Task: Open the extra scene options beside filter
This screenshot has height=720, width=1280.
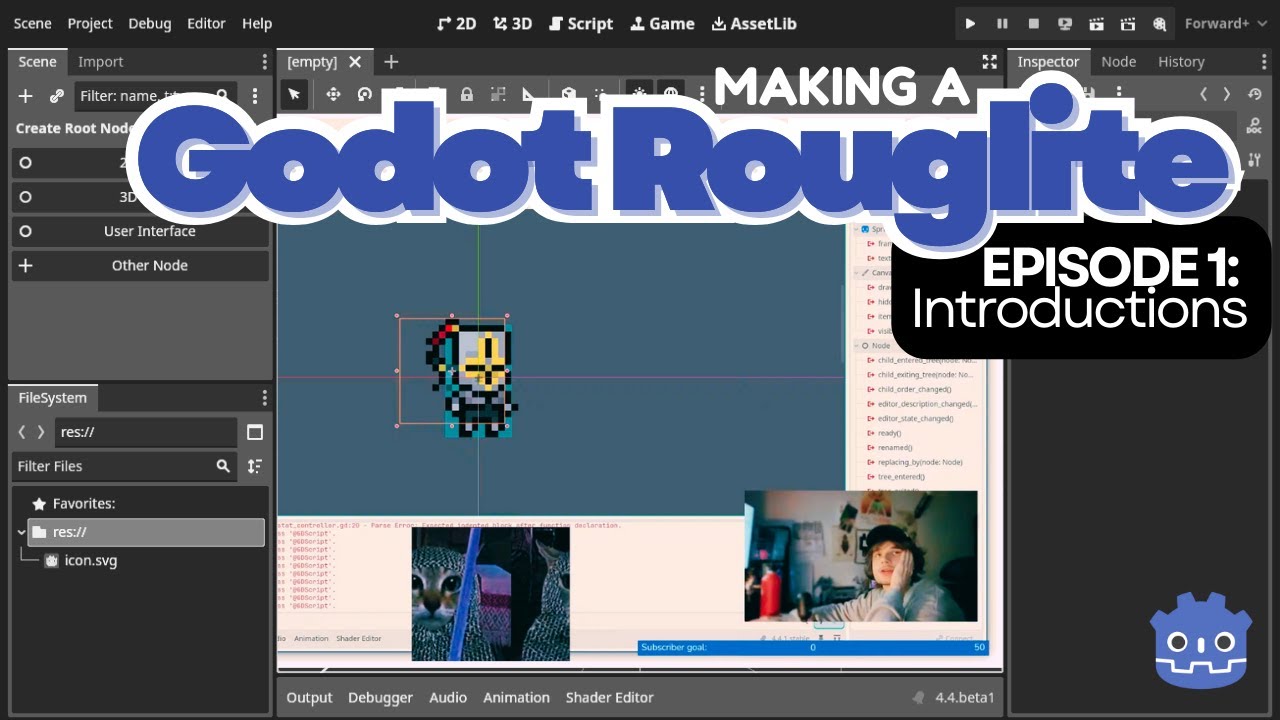Action: pyautogui.click(x=255, y=96)
